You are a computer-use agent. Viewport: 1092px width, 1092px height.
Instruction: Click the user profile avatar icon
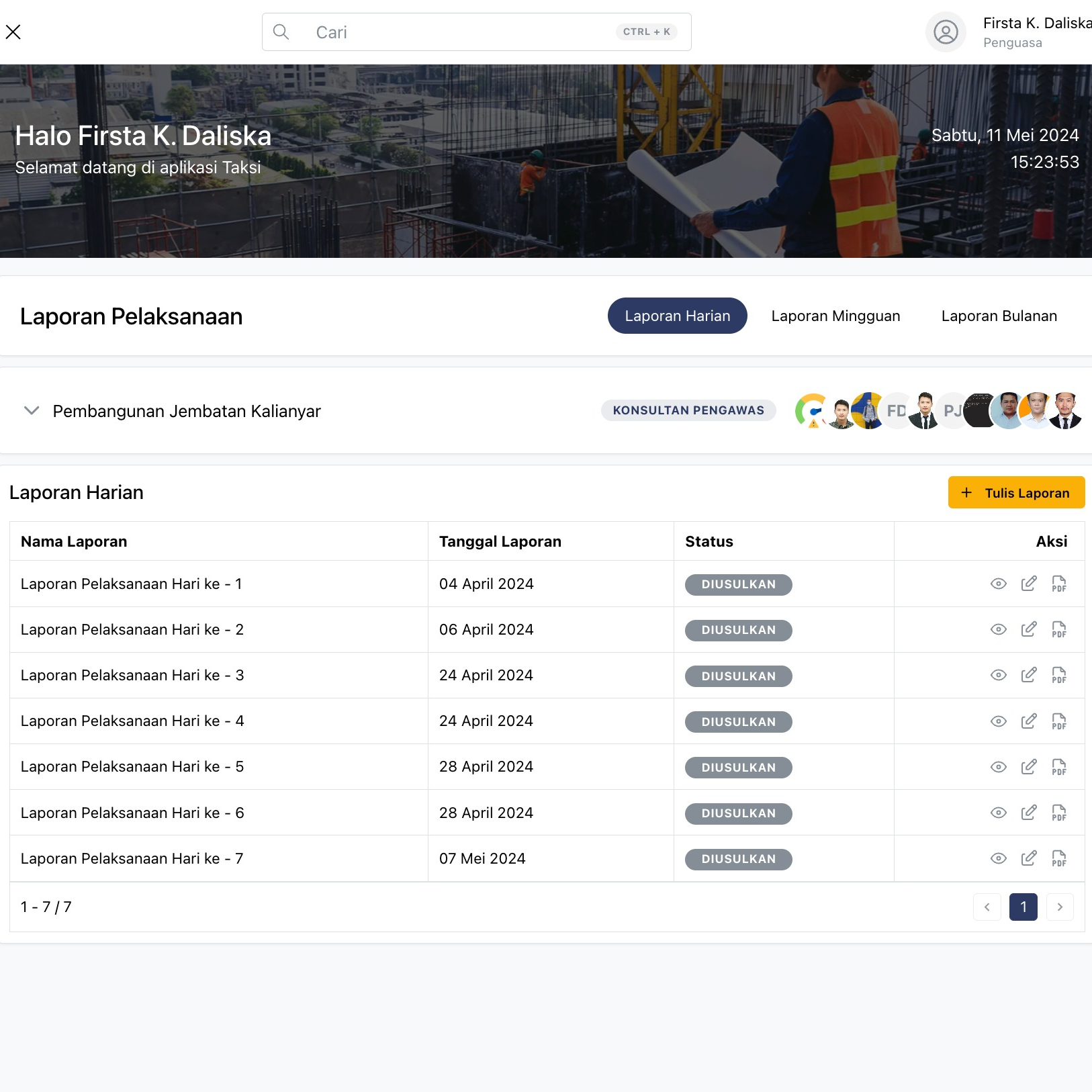tap(946, 32)
